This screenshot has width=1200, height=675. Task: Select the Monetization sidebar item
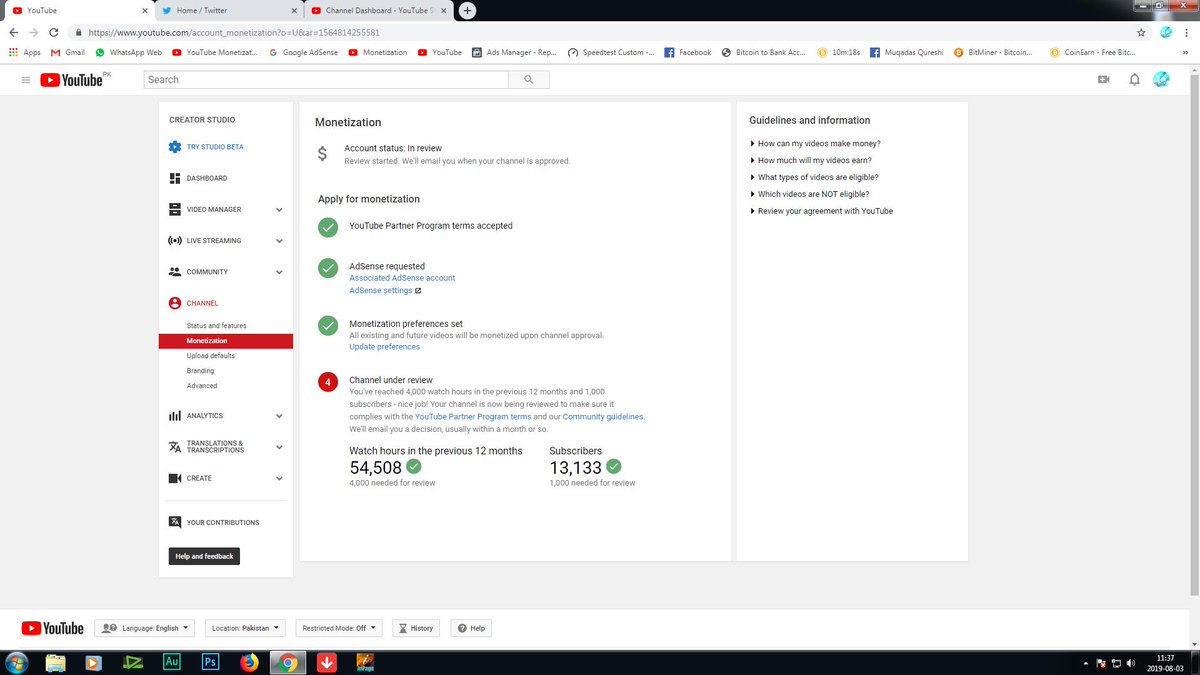tap(226, 341)
